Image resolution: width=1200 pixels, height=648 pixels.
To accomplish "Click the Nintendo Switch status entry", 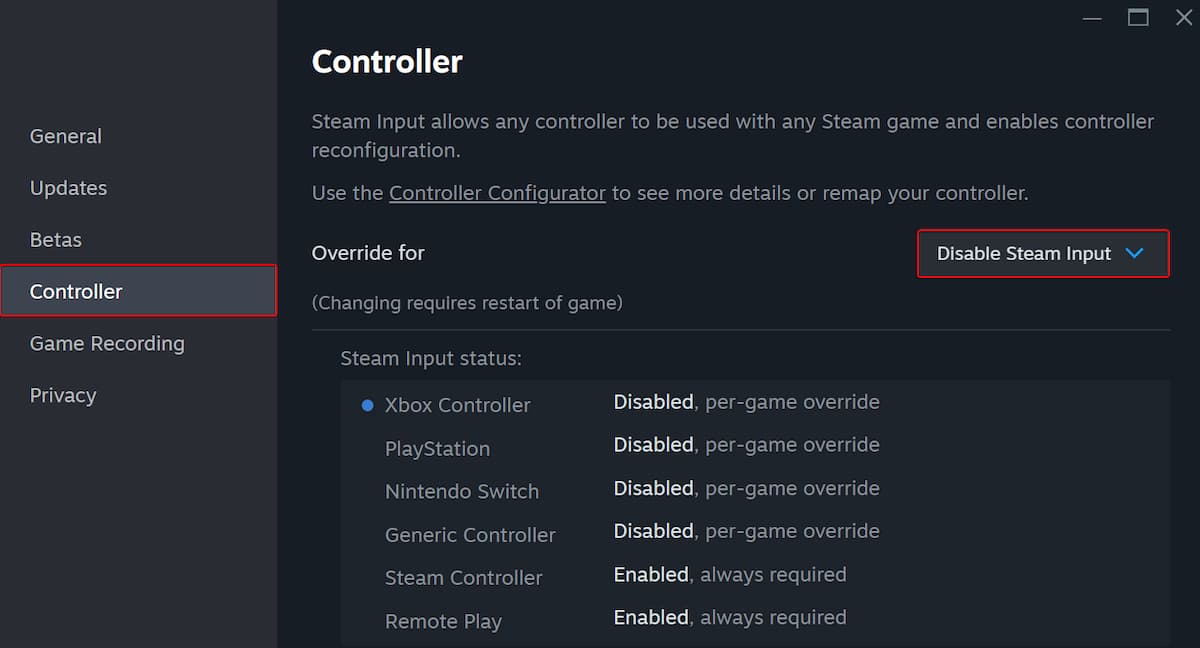I will tap(462, 491).
